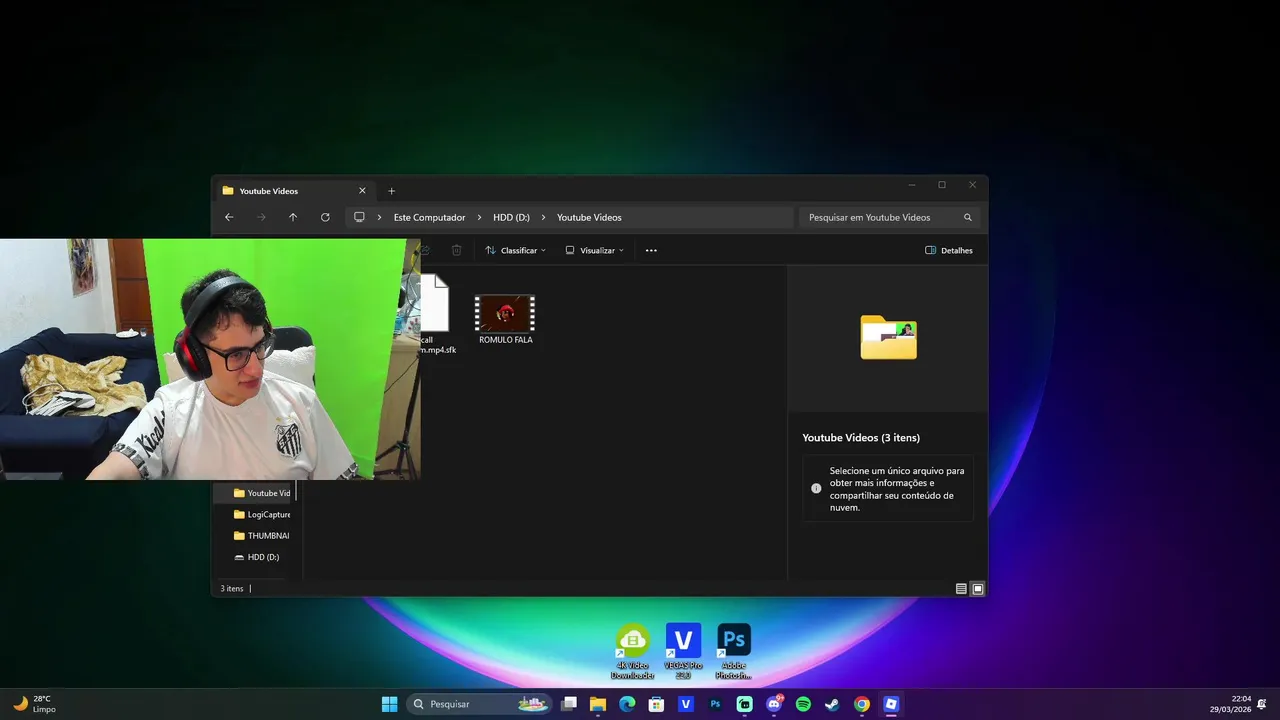1280x720 pixels.
Task: Open the Visualizar view dropdown
Action: point(595,250)
